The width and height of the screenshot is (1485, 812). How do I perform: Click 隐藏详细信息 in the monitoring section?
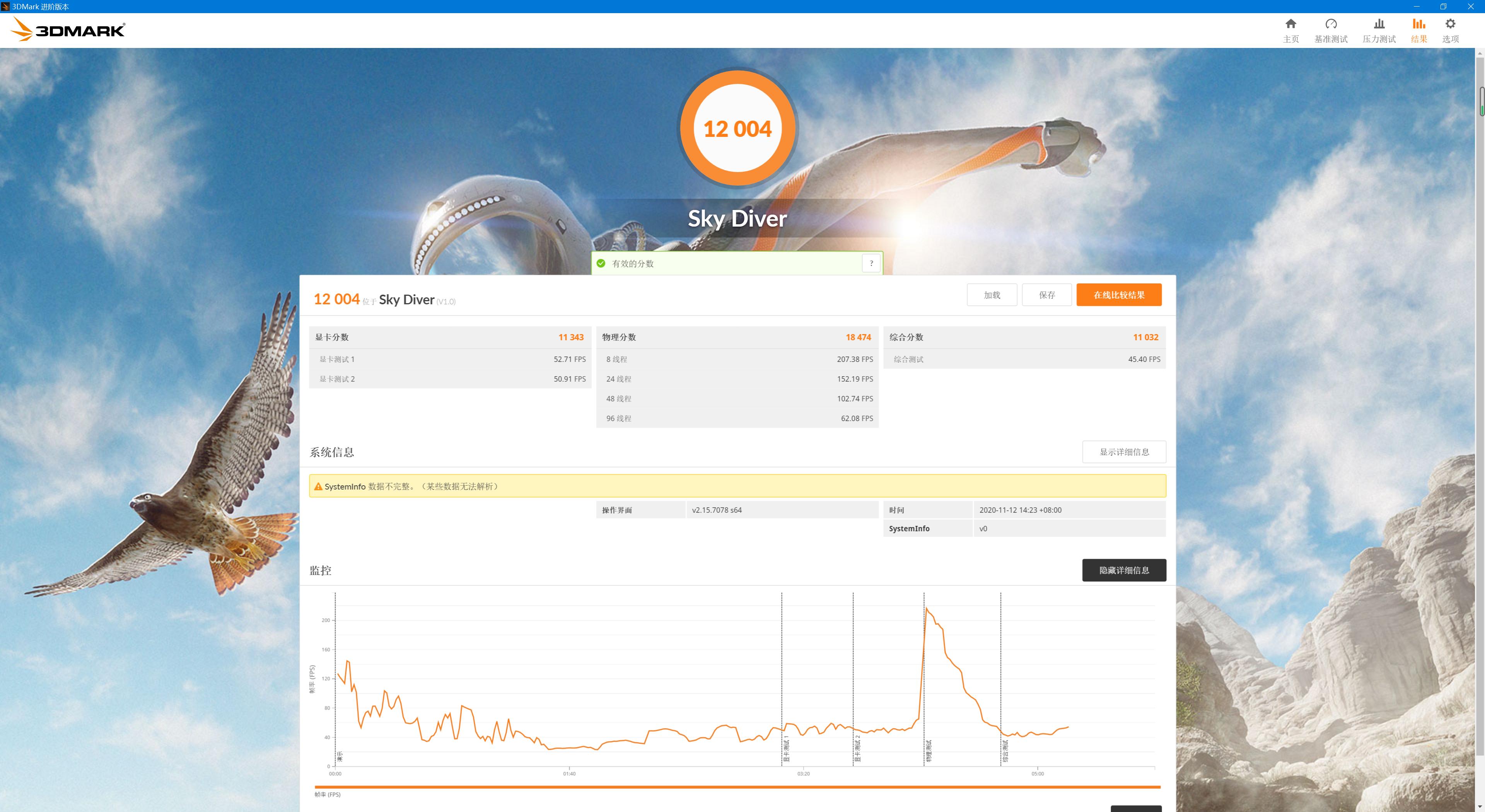[1124, 570]
